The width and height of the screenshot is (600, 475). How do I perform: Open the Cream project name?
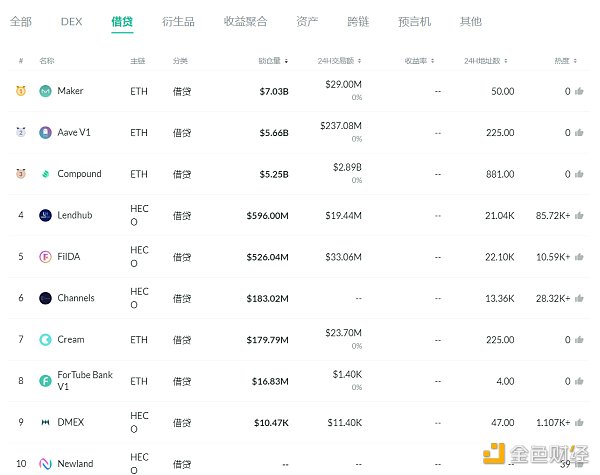pos(71,340)
